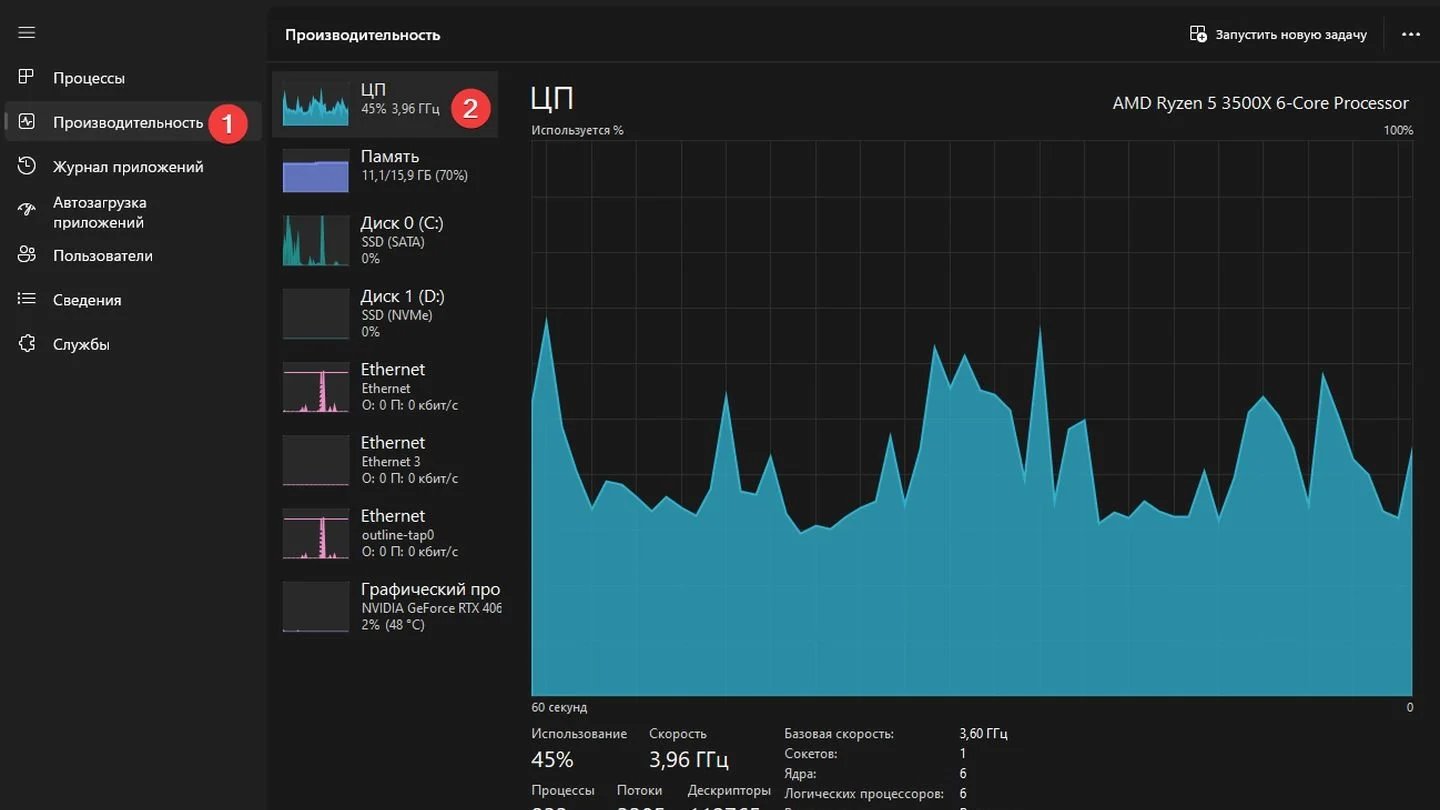Screen dimensions: 1440x810
Task: Select the Память performance item
Action: point(385,170)
